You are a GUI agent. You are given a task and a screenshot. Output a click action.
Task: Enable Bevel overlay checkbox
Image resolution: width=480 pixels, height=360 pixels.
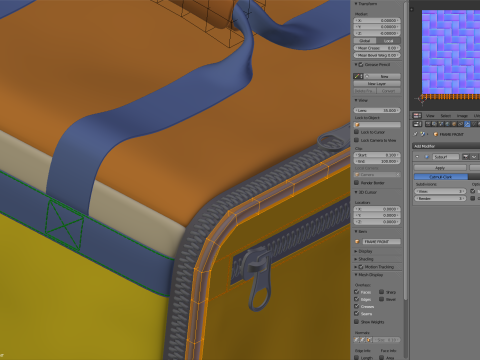pos(381,299)
